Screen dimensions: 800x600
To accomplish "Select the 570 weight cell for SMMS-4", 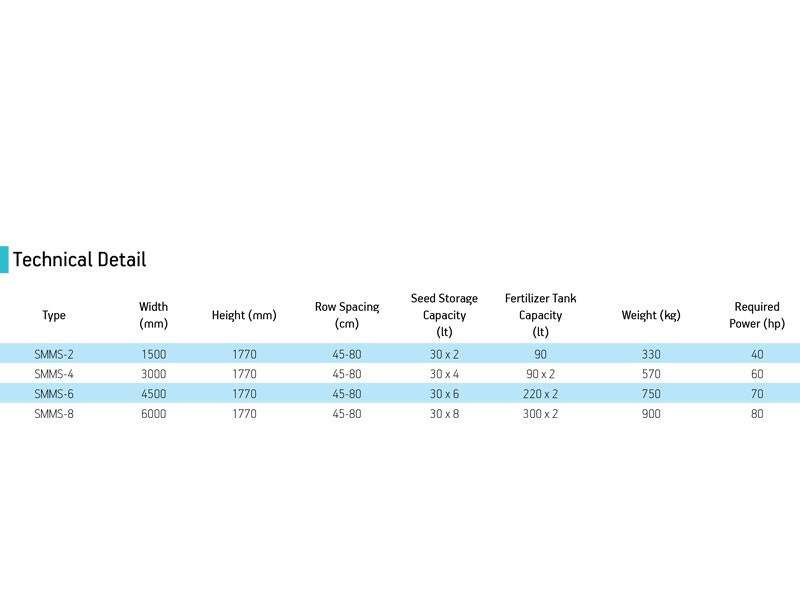I will pos(651,374).
